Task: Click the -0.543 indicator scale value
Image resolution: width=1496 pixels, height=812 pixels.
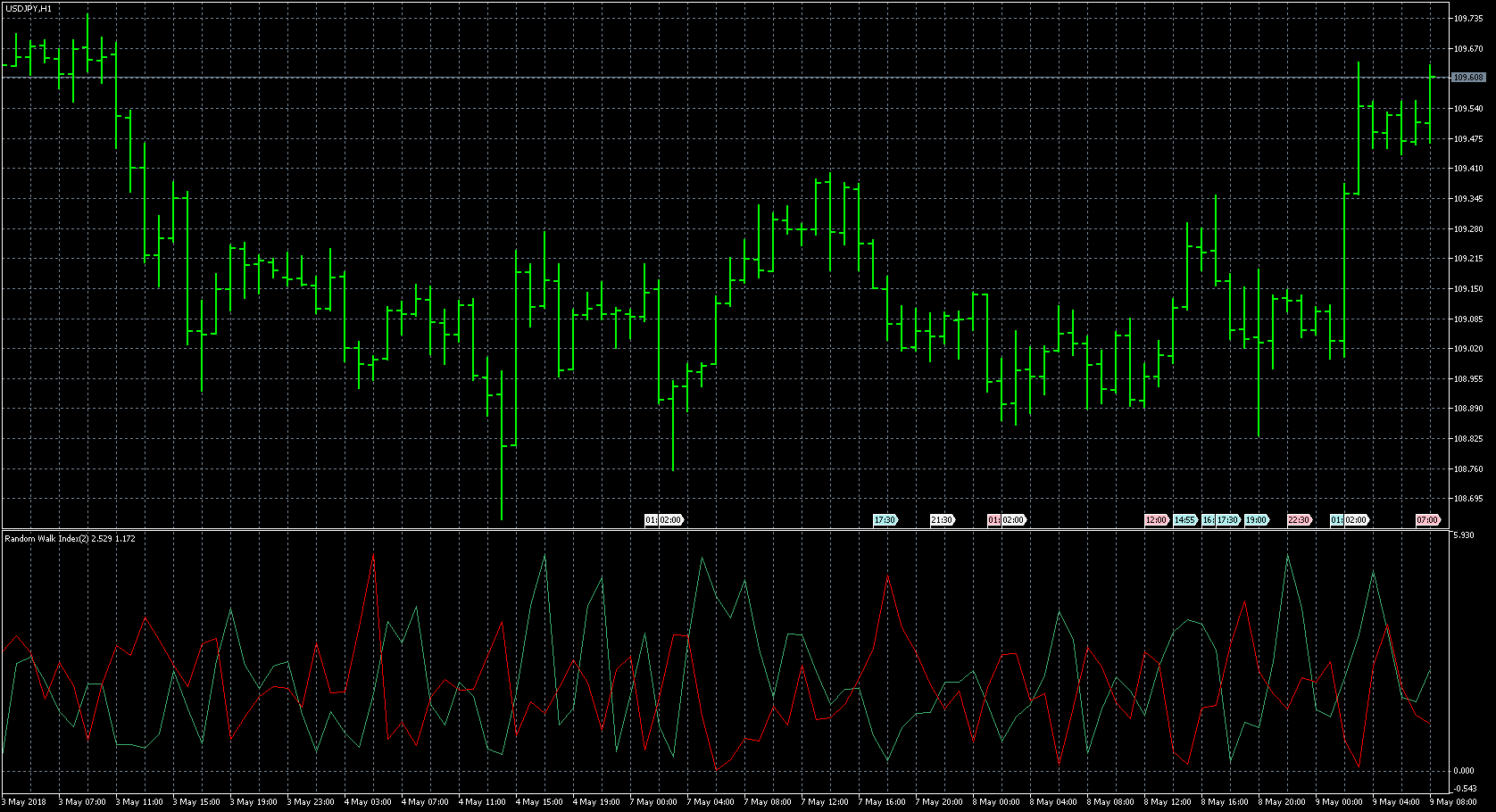Action: (1465, 789)
